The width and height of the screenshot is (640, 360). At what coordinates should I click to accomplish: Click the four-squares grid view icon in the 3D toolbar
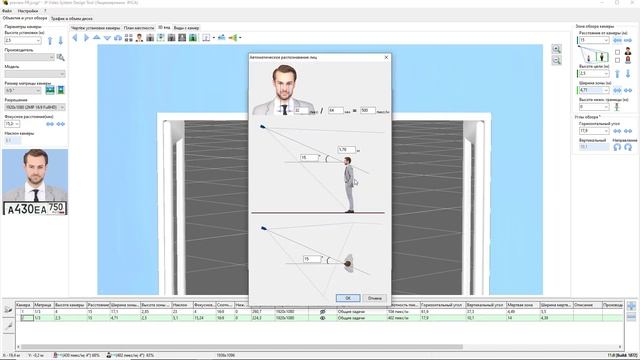[x=129, y=38]
